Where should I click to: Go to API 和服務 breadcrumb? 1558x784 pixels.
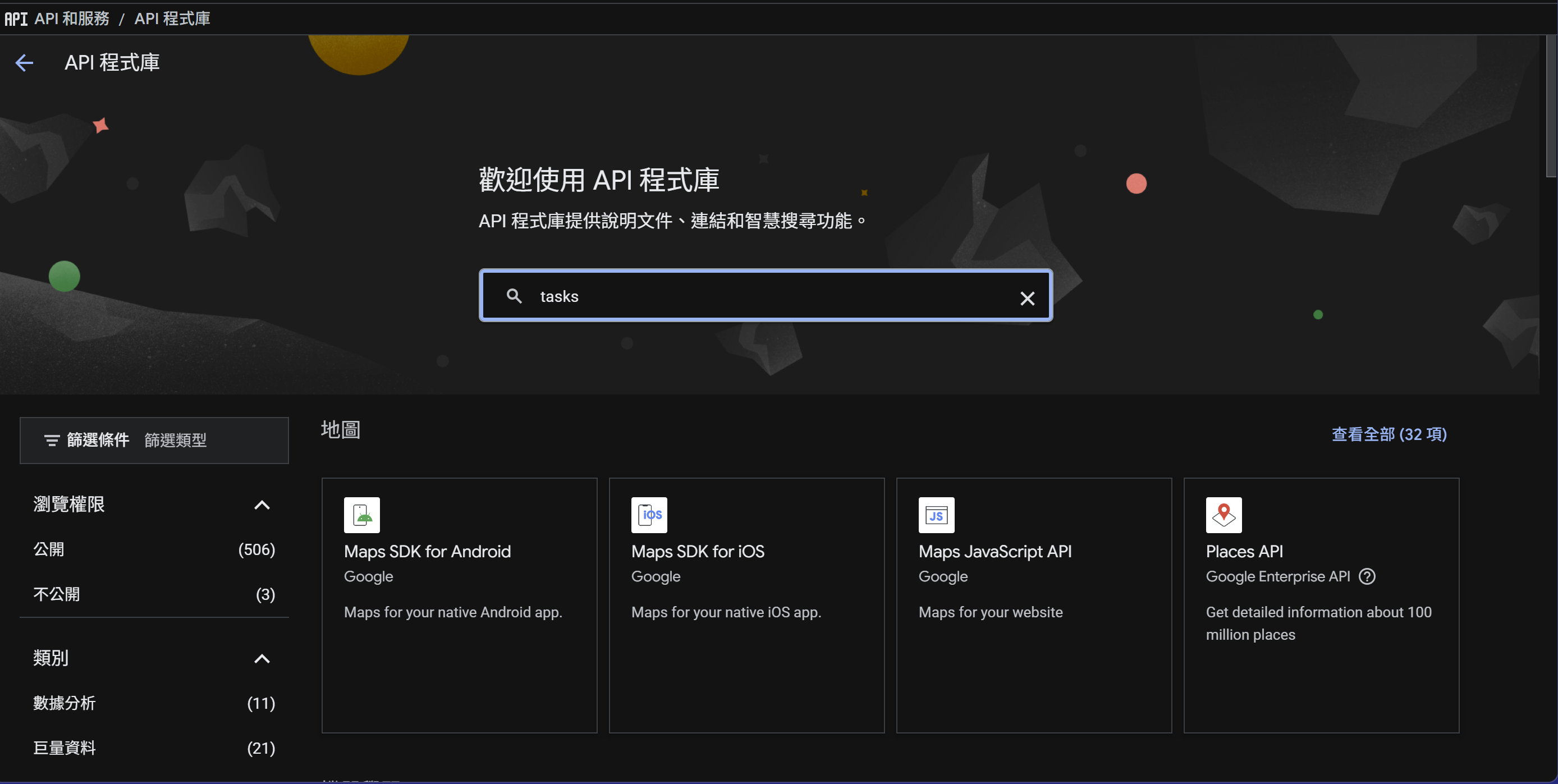click(x=71, y=19)
